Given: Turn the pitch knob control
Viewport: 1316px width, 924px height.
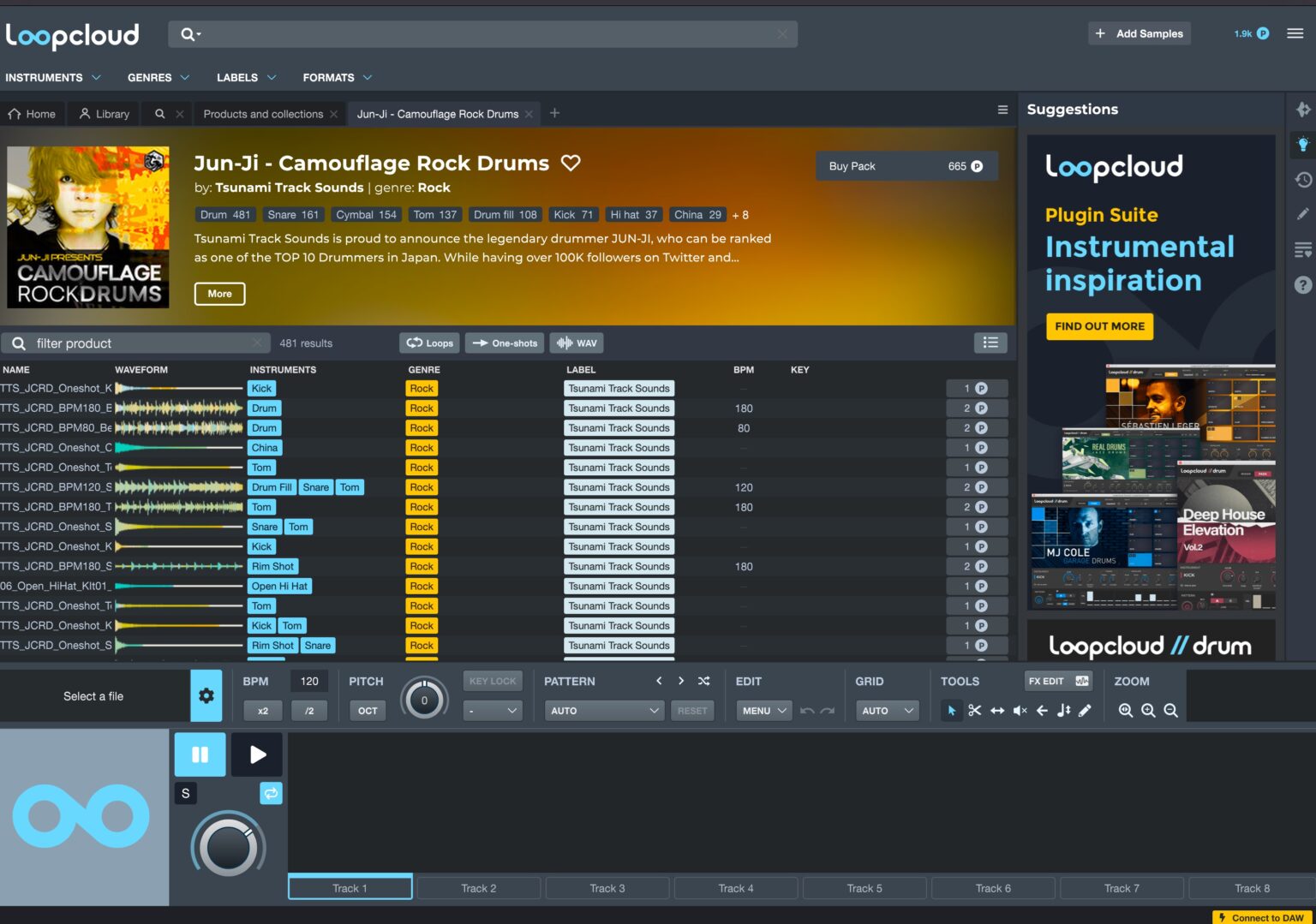Looking at the screenshot, I should click(x=424, y=698).
